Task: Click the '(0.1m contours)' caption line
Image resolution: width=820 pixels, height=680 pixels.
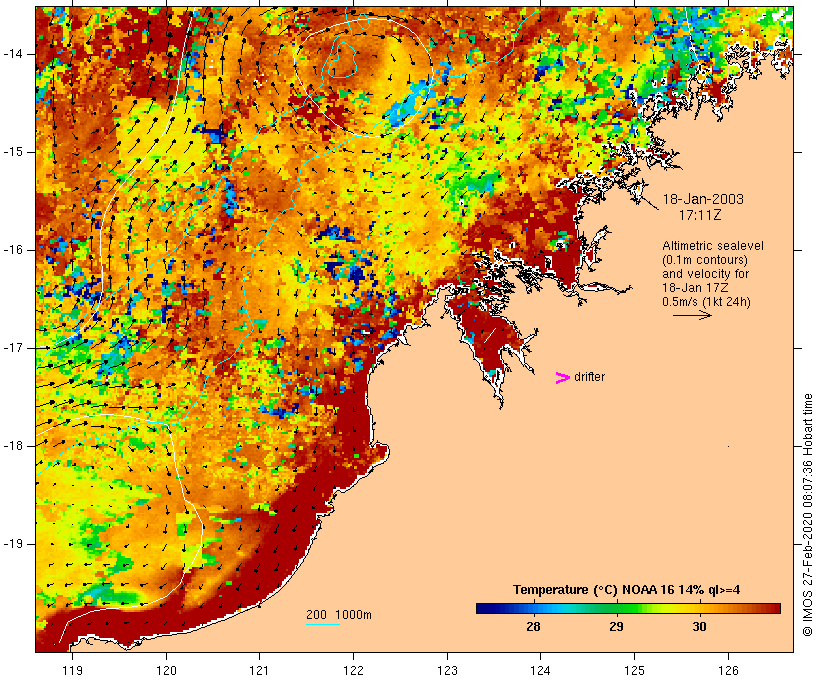Action: coord(704,260)
